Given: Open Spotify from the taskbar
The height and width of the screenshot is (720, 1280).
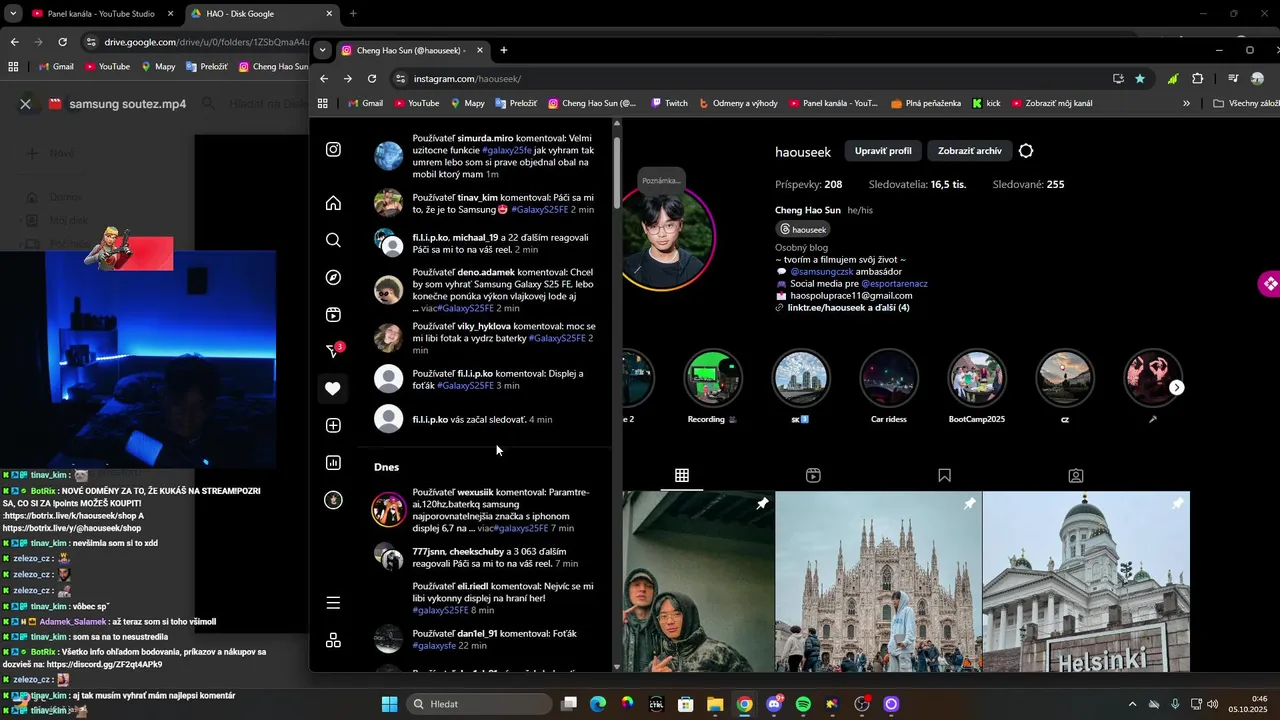Looking at the screenshot, I should tap(803, 704).
